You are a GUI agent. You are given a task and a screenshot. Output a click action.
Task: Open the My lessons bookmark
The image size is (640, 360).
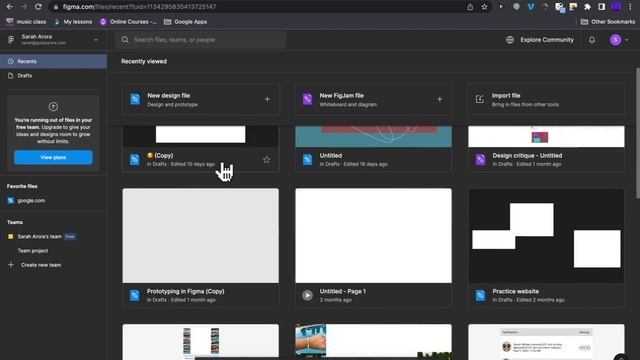[x=73, y=22]
